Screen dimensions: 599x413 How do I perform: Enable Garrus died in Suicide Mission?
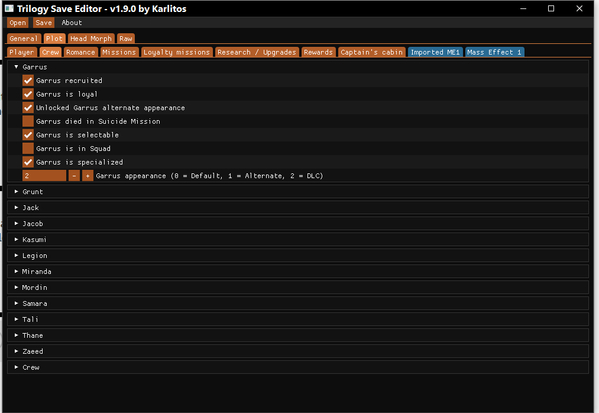(x=28, y=121)
